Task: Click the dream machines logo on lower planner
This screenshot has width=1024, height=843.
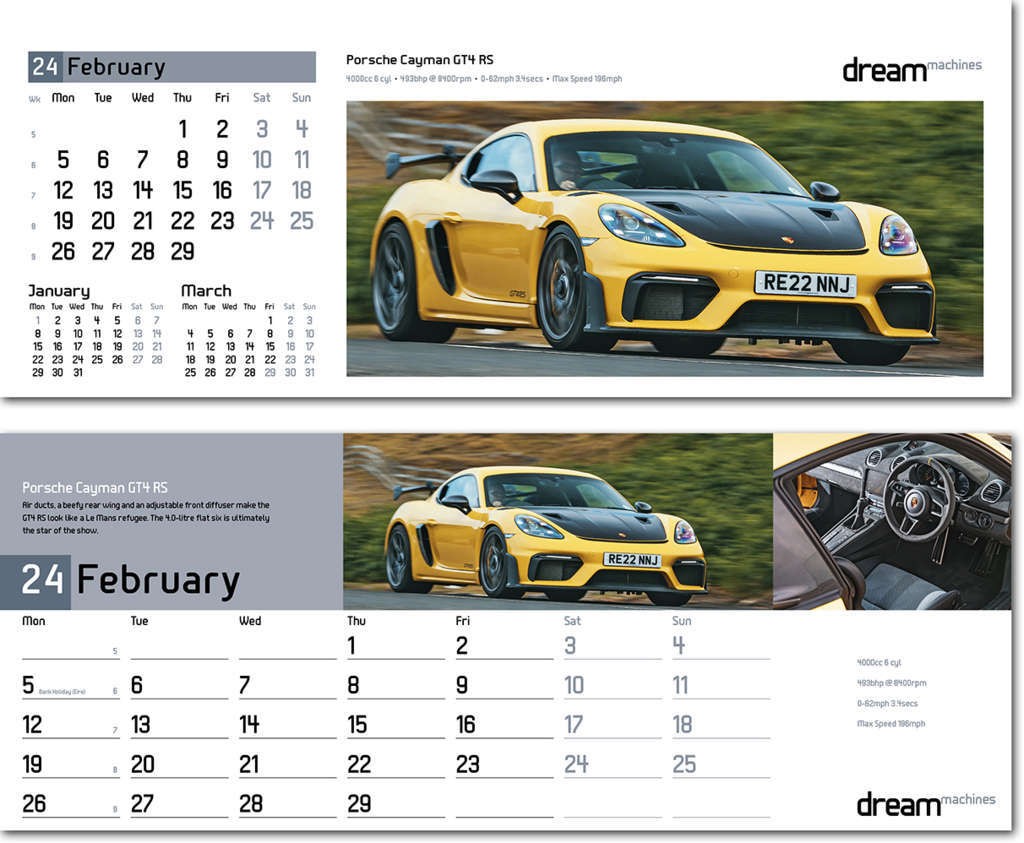Action: (926, 804)
